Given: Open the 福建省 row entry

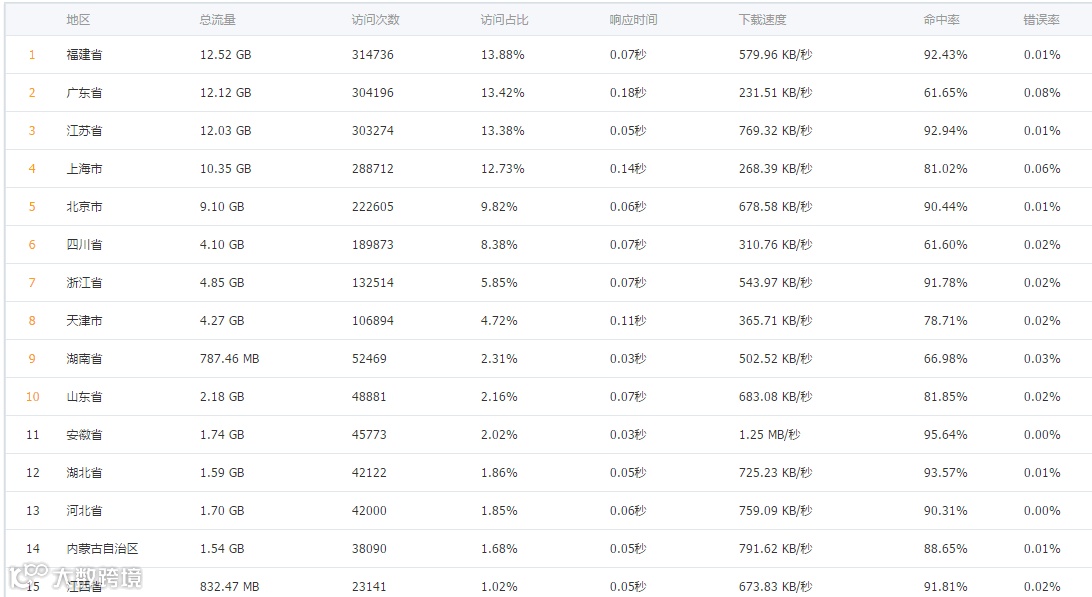Looking at the screenshot, I should pos(84,55).
